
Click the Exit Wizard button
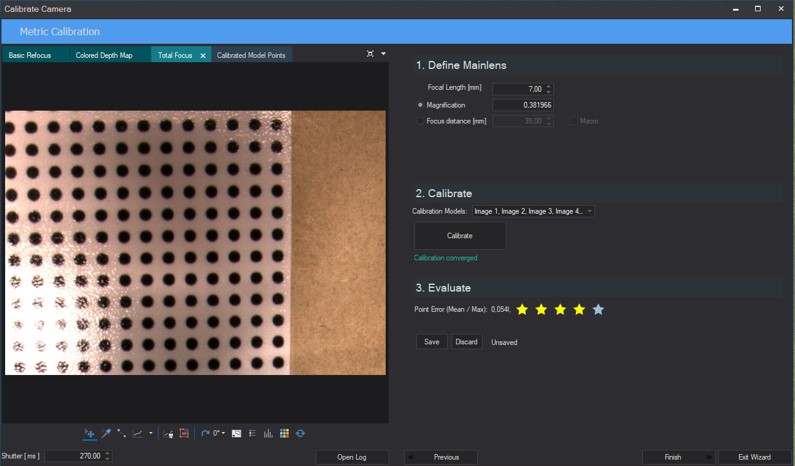click(754, 457)
